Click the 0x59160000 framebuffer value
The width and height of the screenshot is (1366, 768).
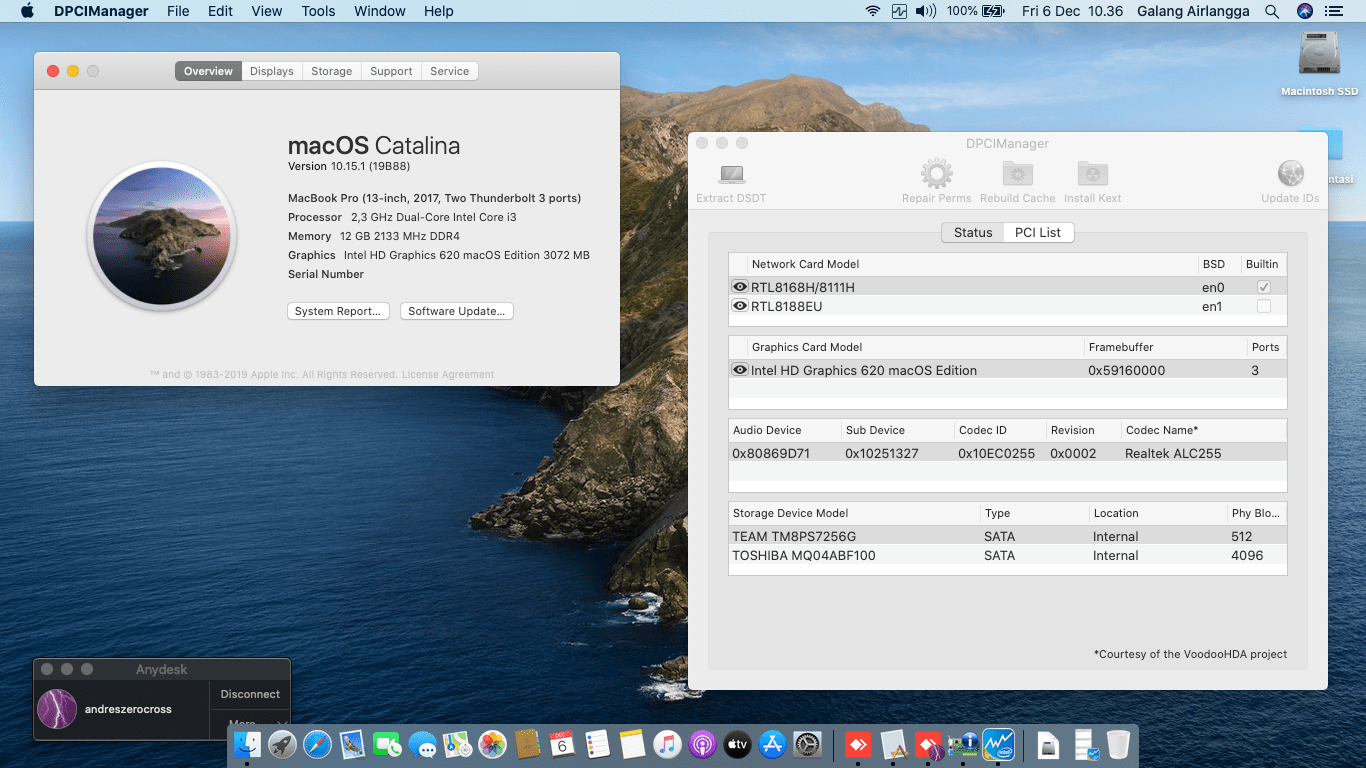[1126, 370]
